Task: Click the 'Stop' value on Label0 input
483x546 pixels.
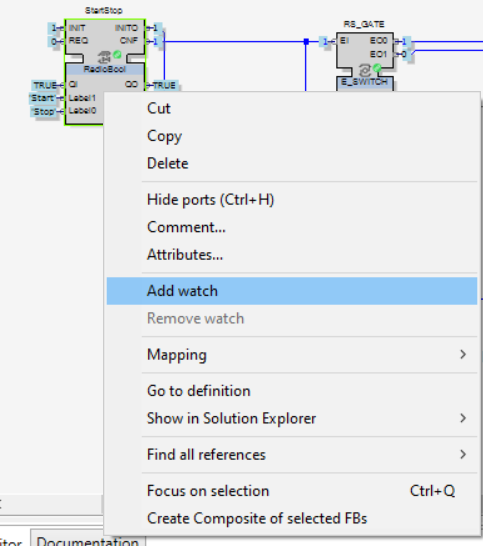Action: click(43, 112)
